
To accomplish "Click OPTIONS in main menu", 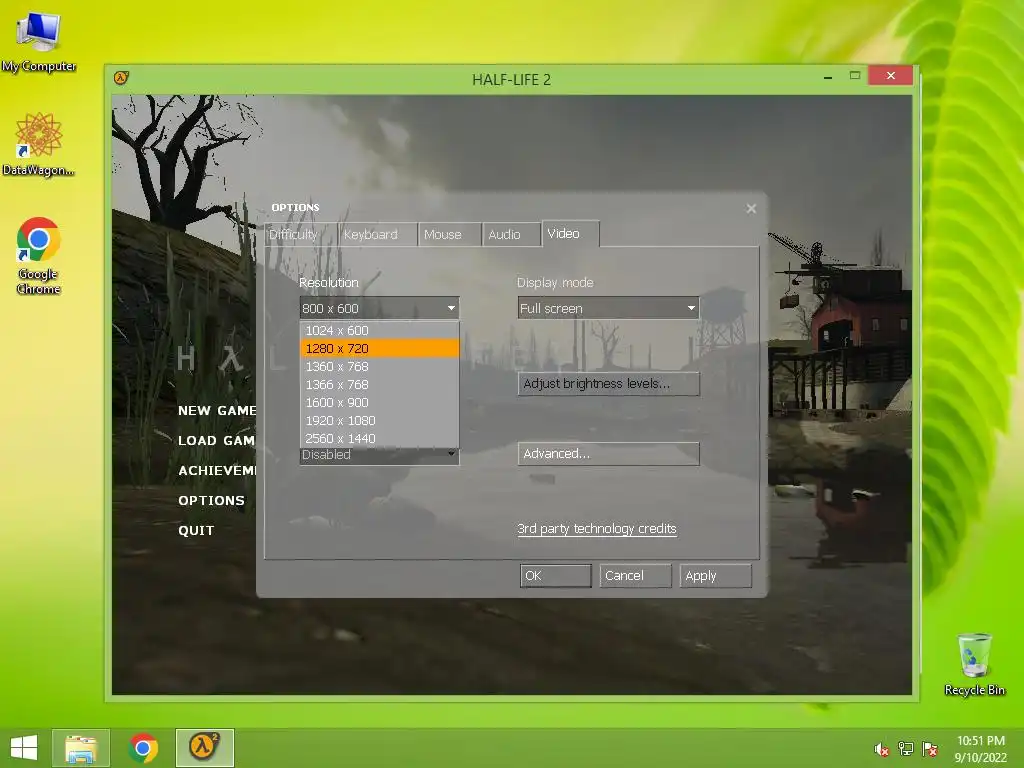I will pyautogui.click(x=211, y=501).
